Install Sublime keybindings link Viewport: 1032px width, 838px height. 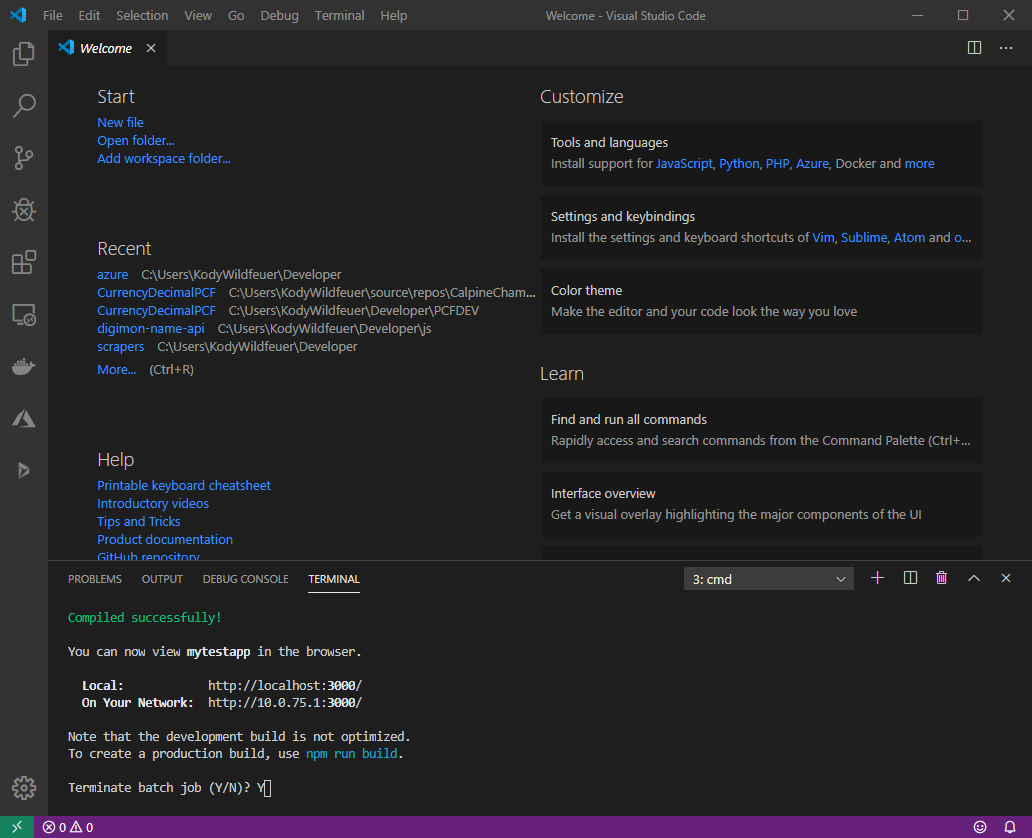[x=864, y=238]
